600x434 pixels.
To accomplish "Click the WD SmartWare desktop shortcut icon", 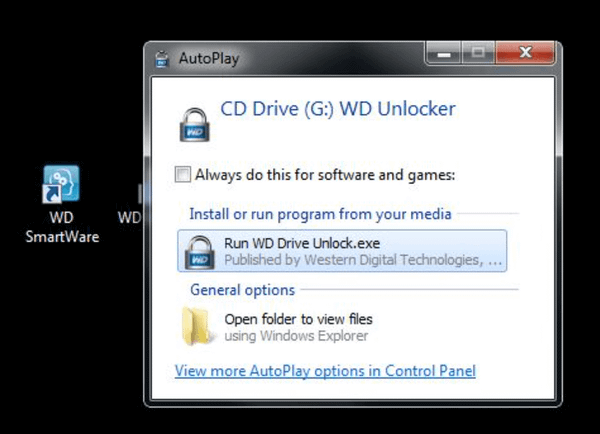I will (x=59, y=185).
